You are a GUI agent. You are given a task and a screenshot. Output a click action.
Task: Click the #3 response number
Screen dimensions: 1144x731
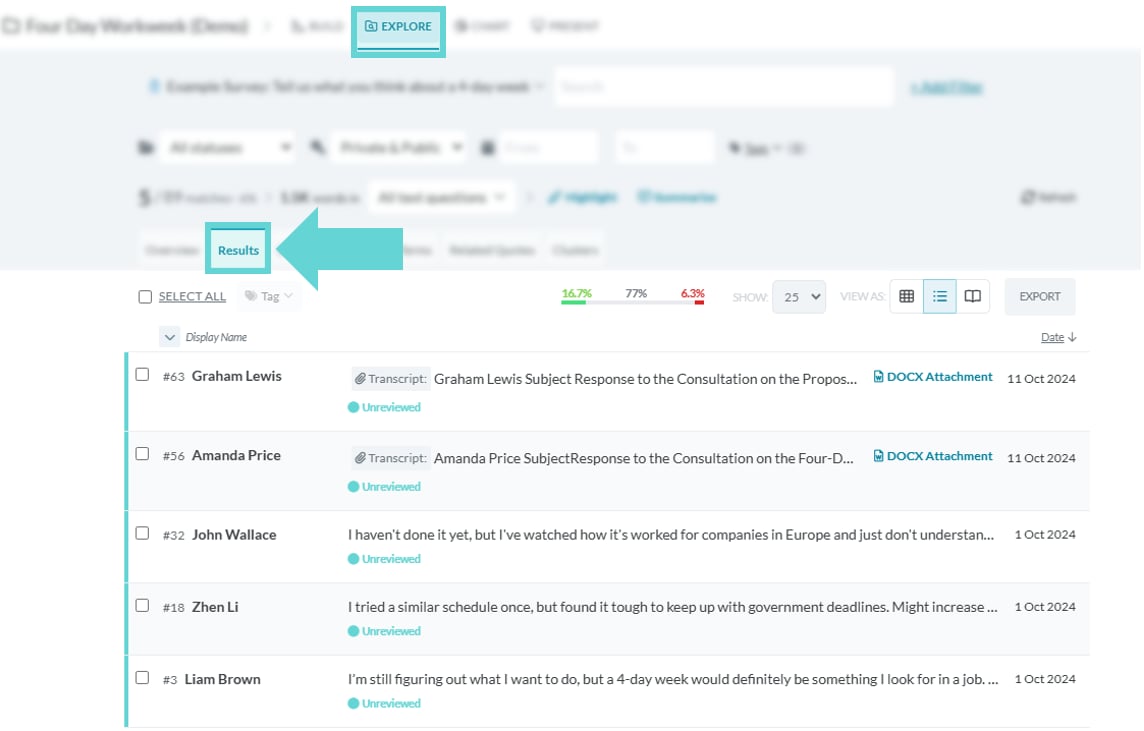pyautogui.click(x=170, y=680)
